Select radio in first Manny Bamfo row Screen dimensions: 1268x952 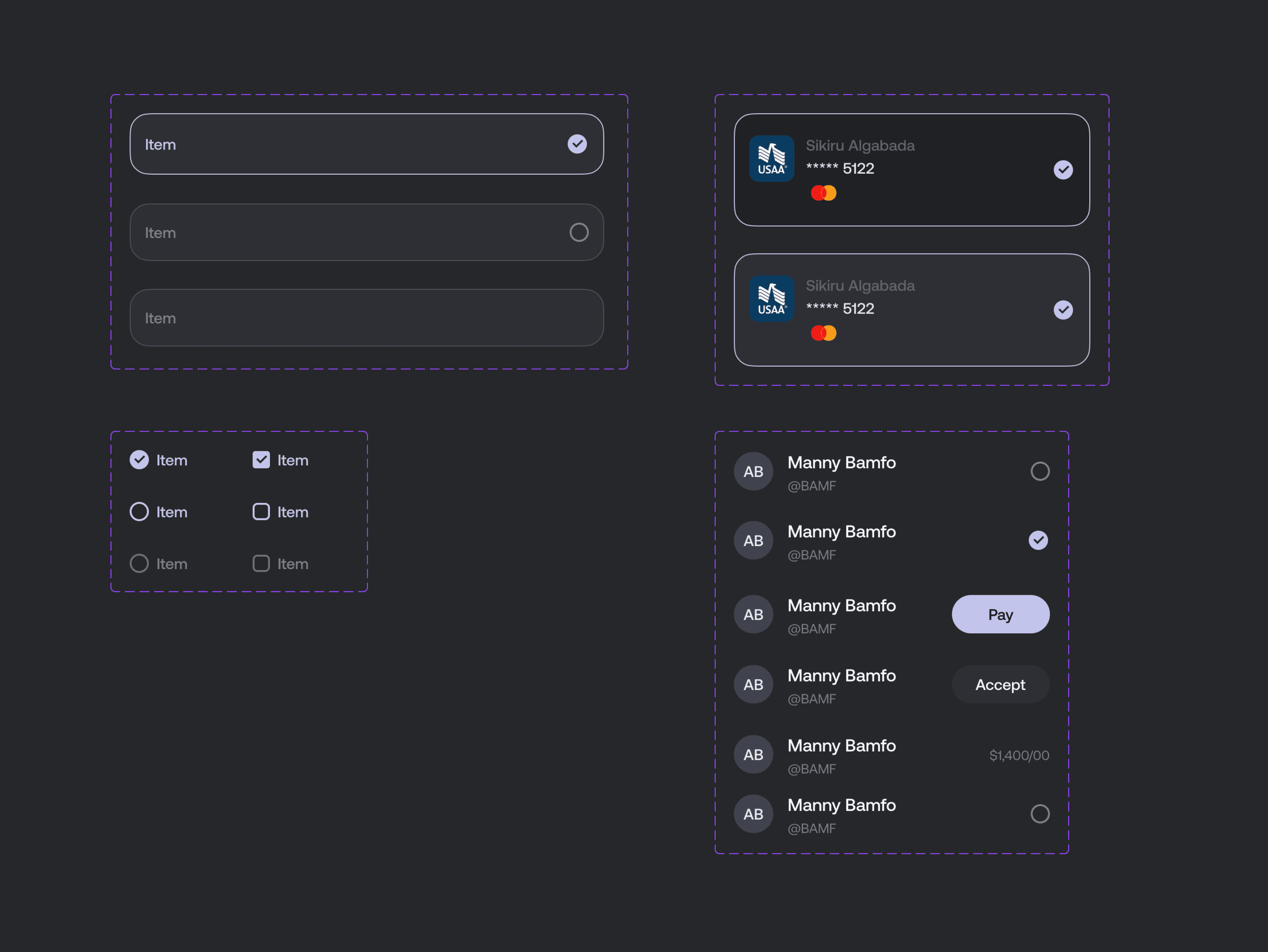point(1040,471)
